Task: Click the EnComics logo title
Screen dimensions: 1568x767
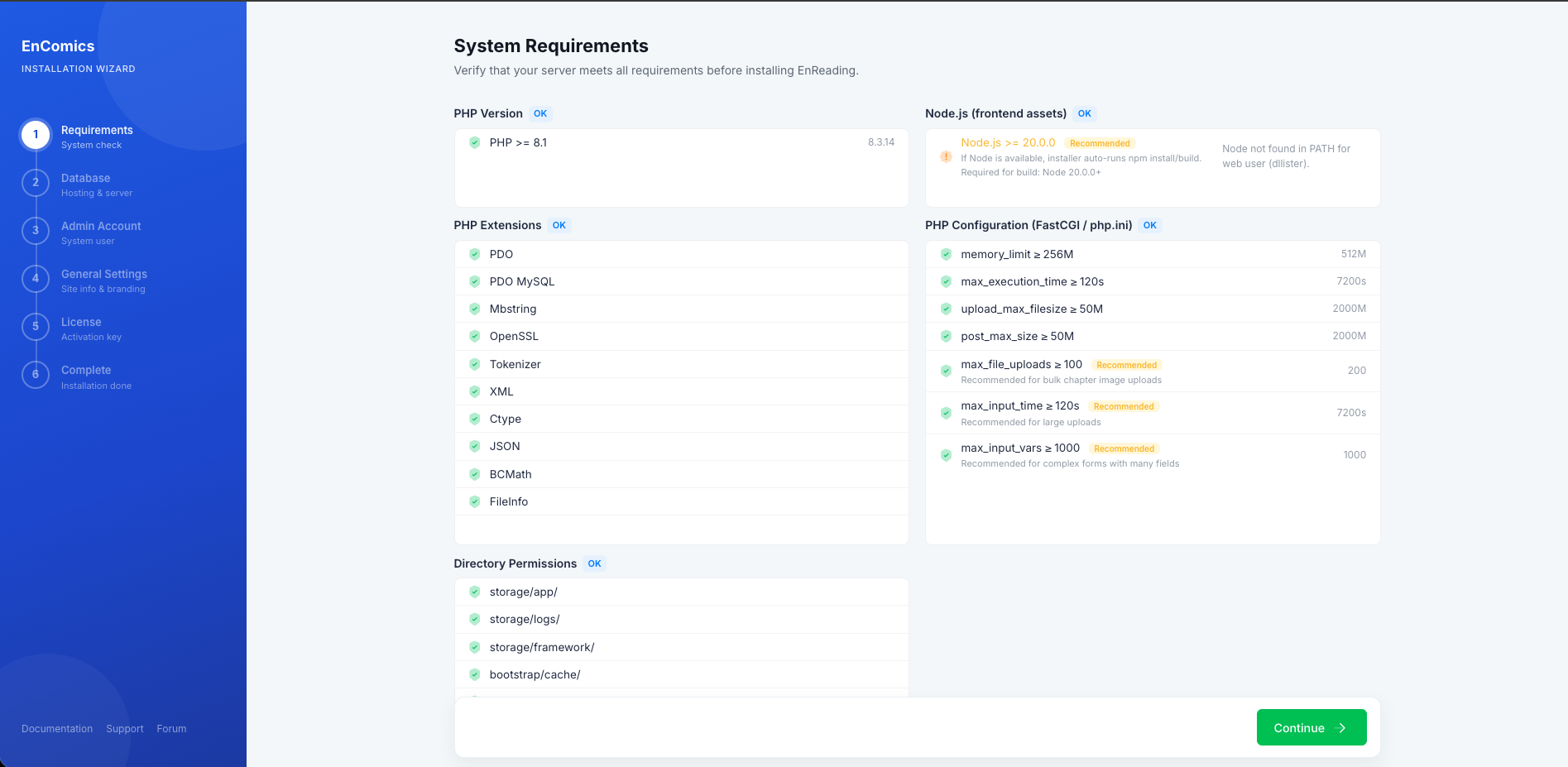Action: (58, 46)
